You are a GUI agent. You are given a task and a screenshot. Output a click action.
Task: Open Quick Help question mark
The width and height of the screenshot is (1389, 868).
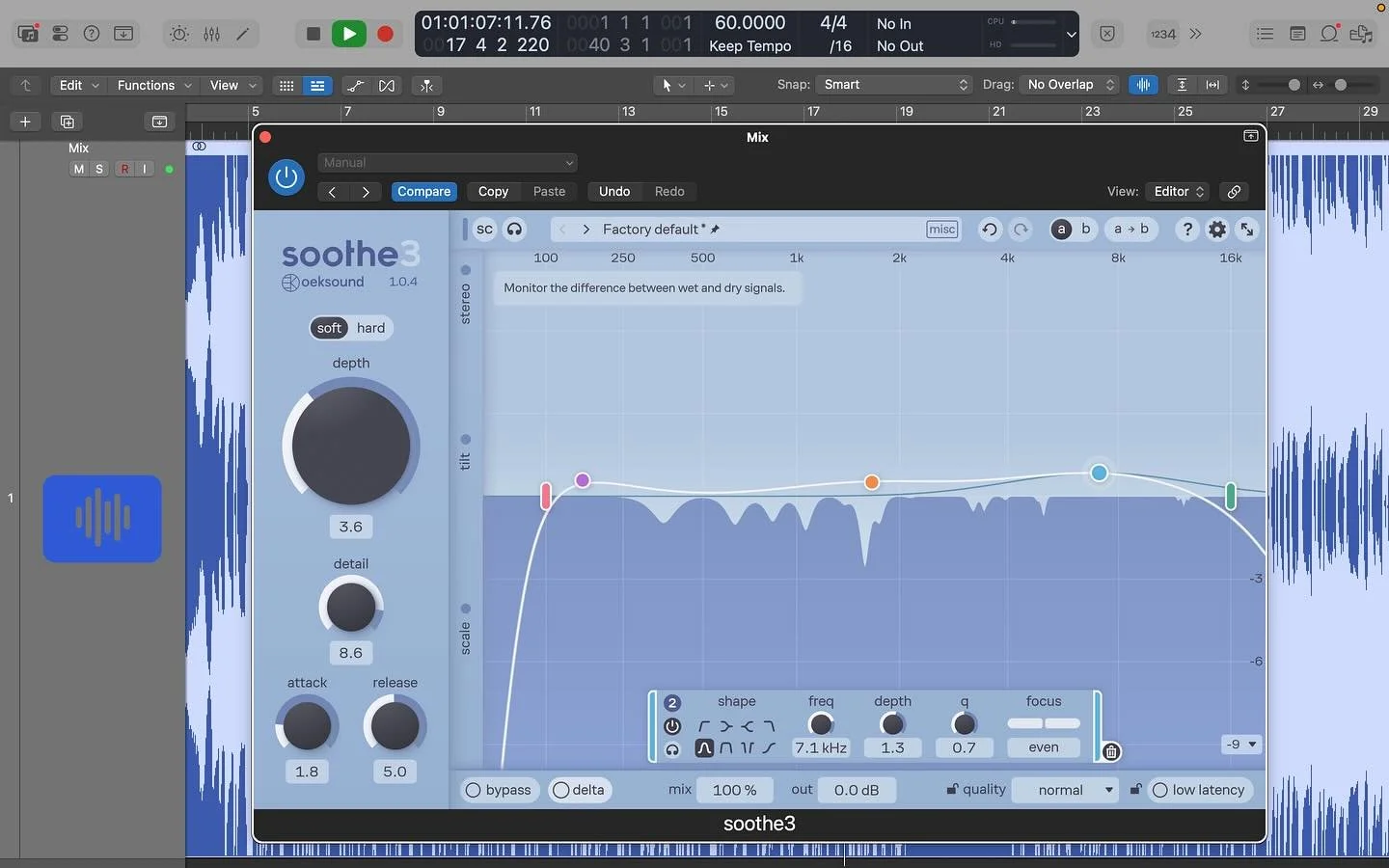coord(92,34)
